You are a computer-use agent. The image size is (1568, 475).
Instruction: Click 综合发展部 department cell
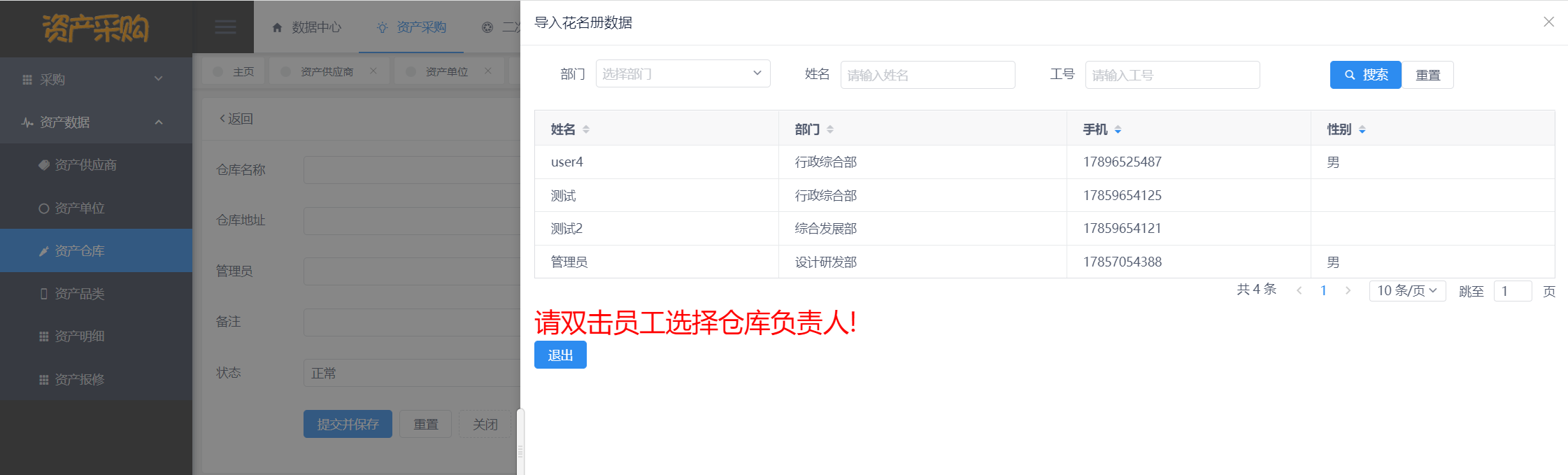(x=825, y=229)
